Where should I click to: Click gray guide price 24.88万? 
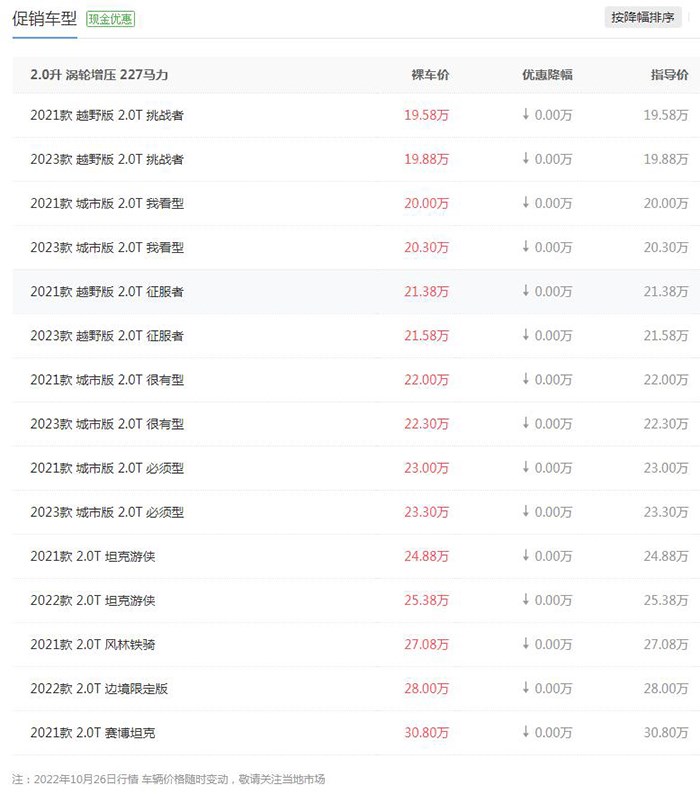tap(666, 557)
